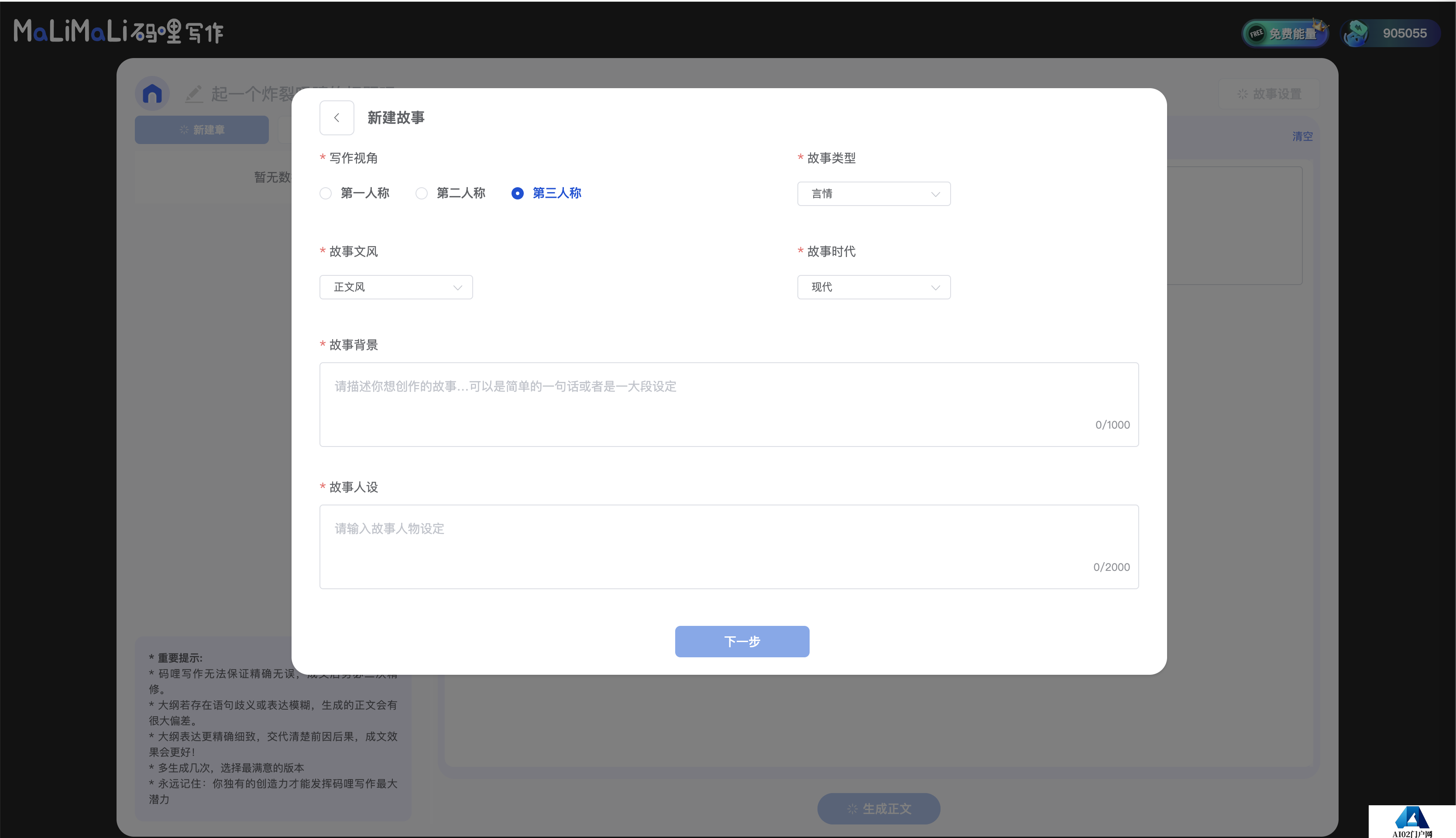Open 故事设置 in the background page
The width and height of the screenshot is (1456, 838).
[x=1269, y=94]
